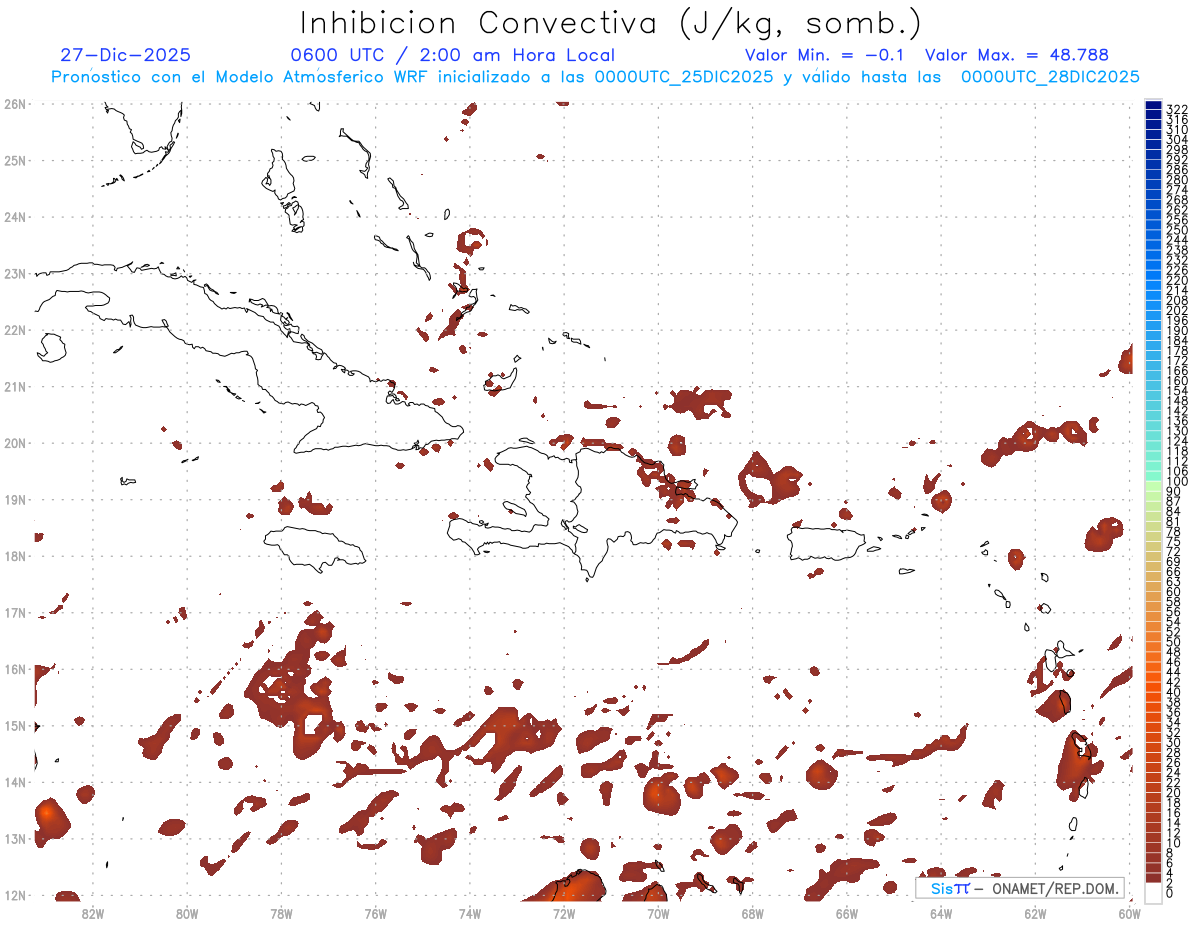Click the 'Valor Max. = 48.788' readout
1200x927 pixels.
tap(1017, 55)
